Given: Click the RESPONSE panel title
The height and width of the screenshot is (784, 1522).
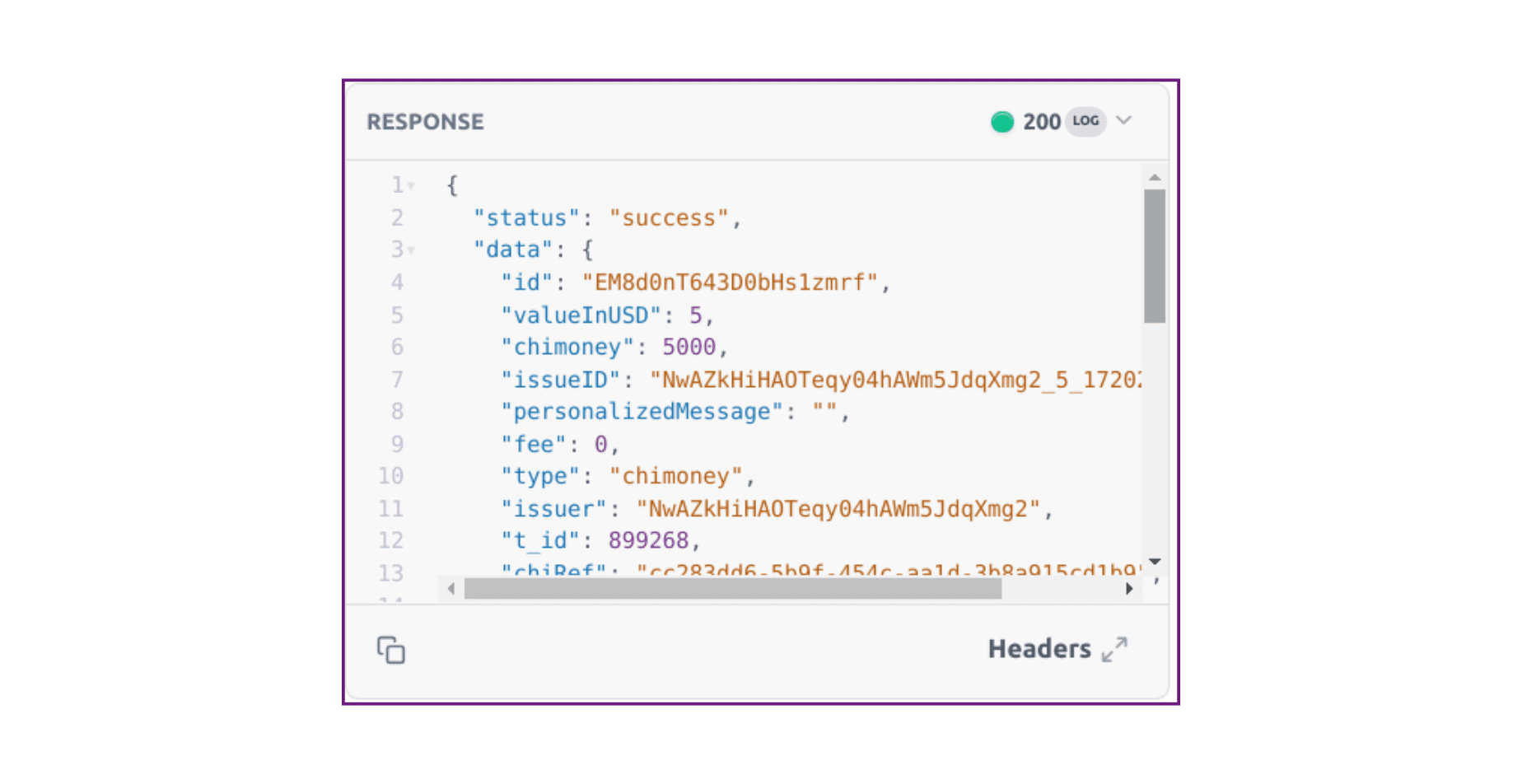Looking at the screenshot, I should click(425, 122).
